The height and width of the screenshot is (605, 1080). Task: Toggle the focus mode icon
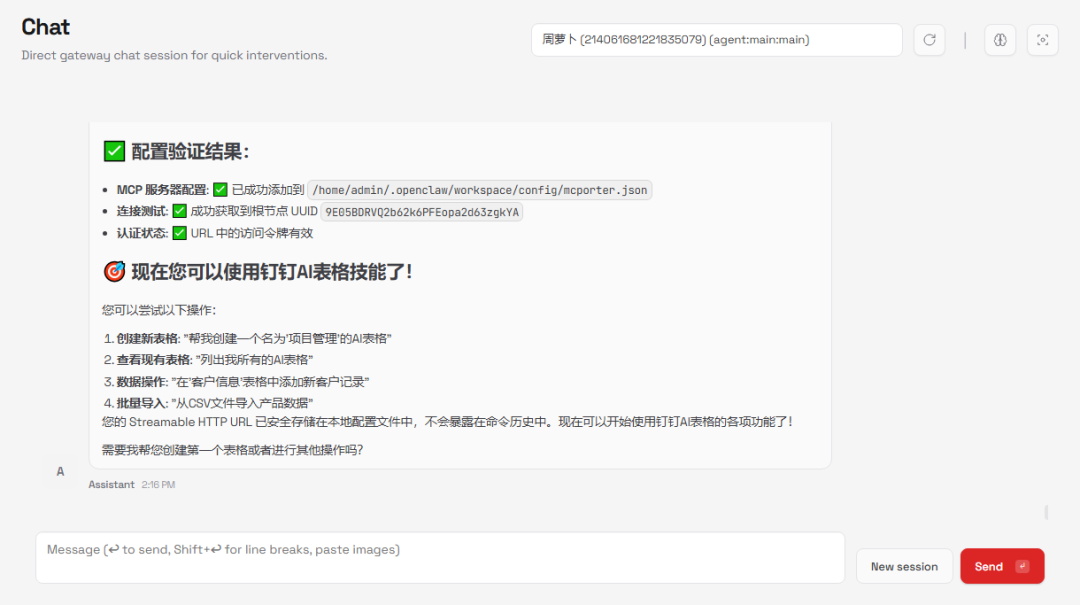[1042, 40]
